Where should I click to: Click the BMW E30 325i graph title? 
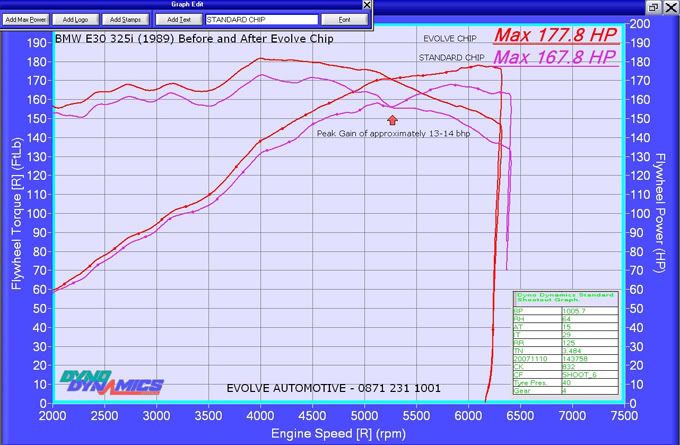pyautogui.click(x=194, y=39)
